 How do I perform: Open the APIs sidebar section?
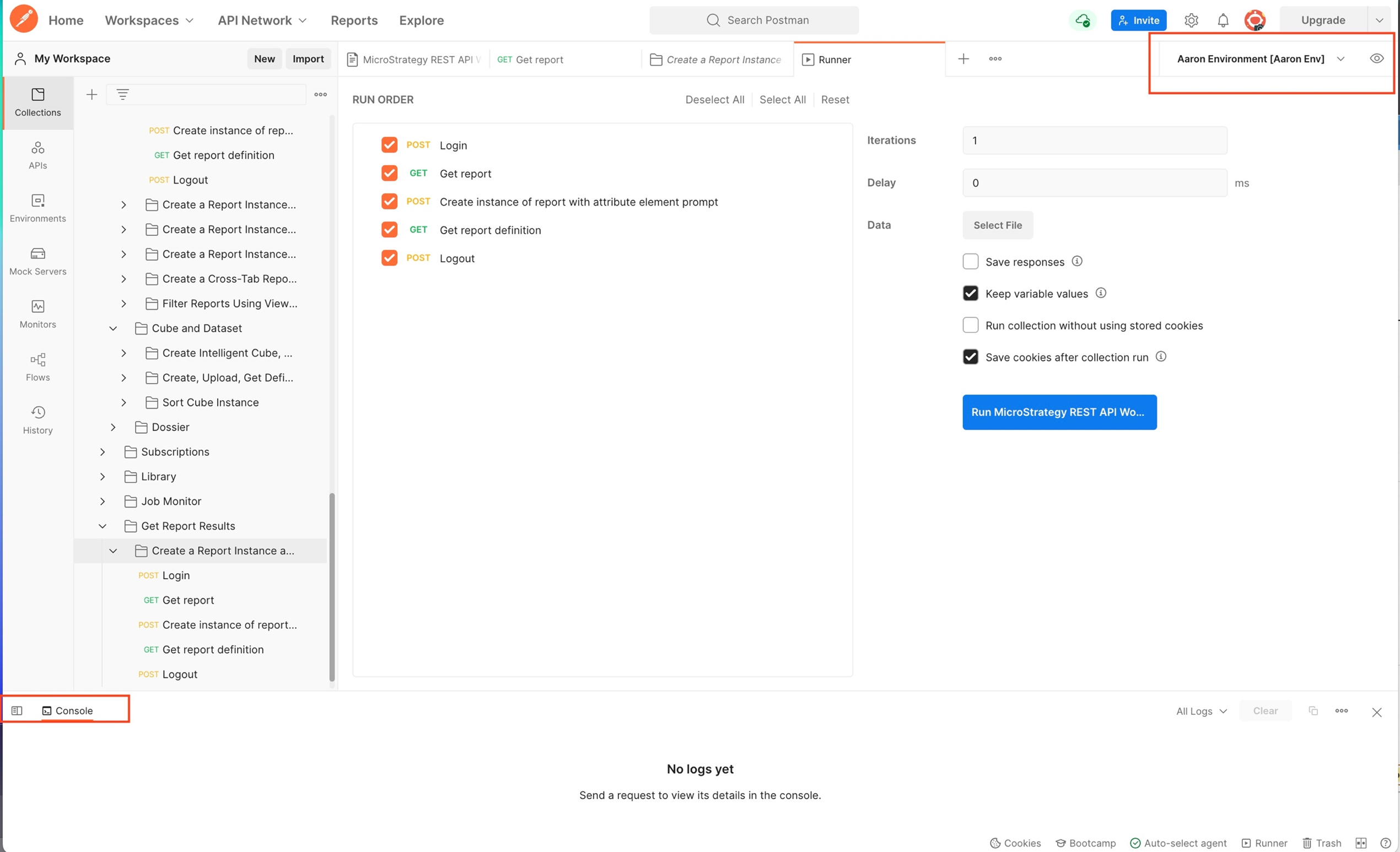coord(37,154)
